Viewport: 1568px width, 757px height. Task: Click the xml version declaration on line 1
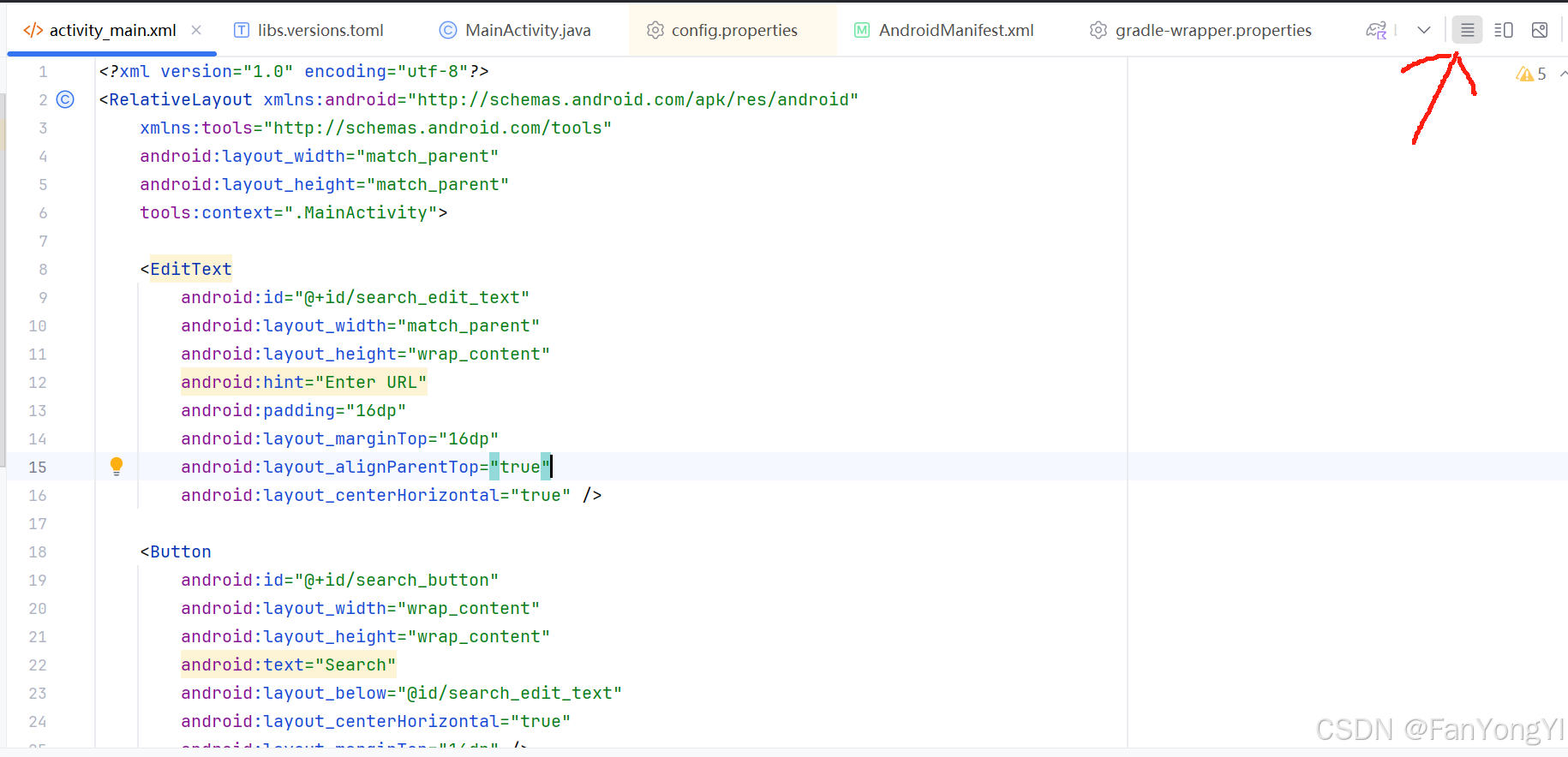click(x=294, y=72)
